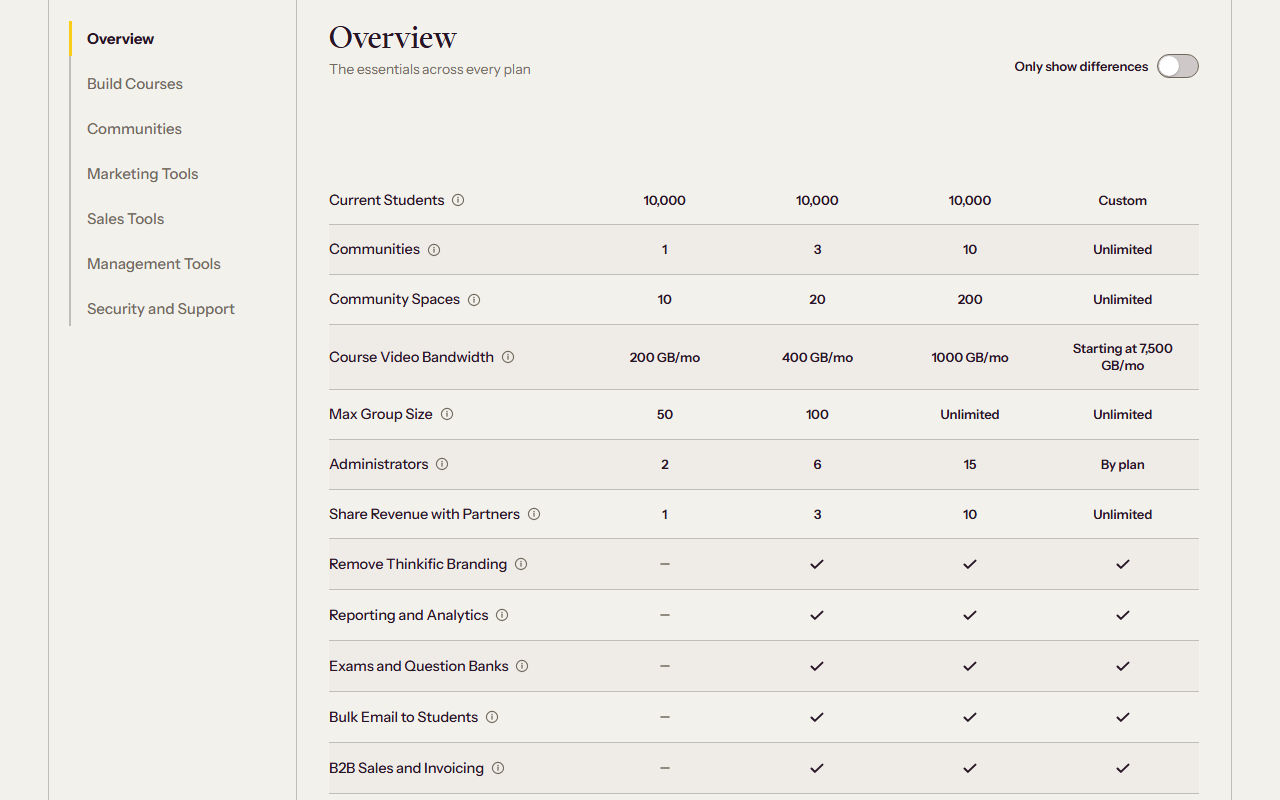Screen dimensions: 1280x800
Task: Open info icon next to Current Students
Action: pos(458,200)
